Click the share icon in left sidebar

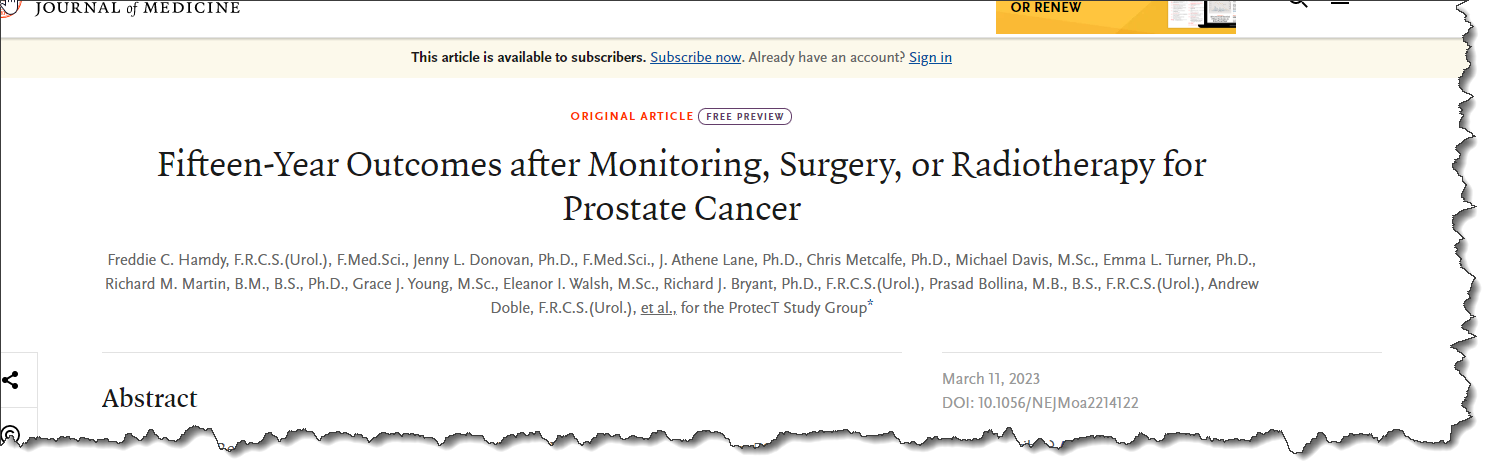(x=12, y=380)
